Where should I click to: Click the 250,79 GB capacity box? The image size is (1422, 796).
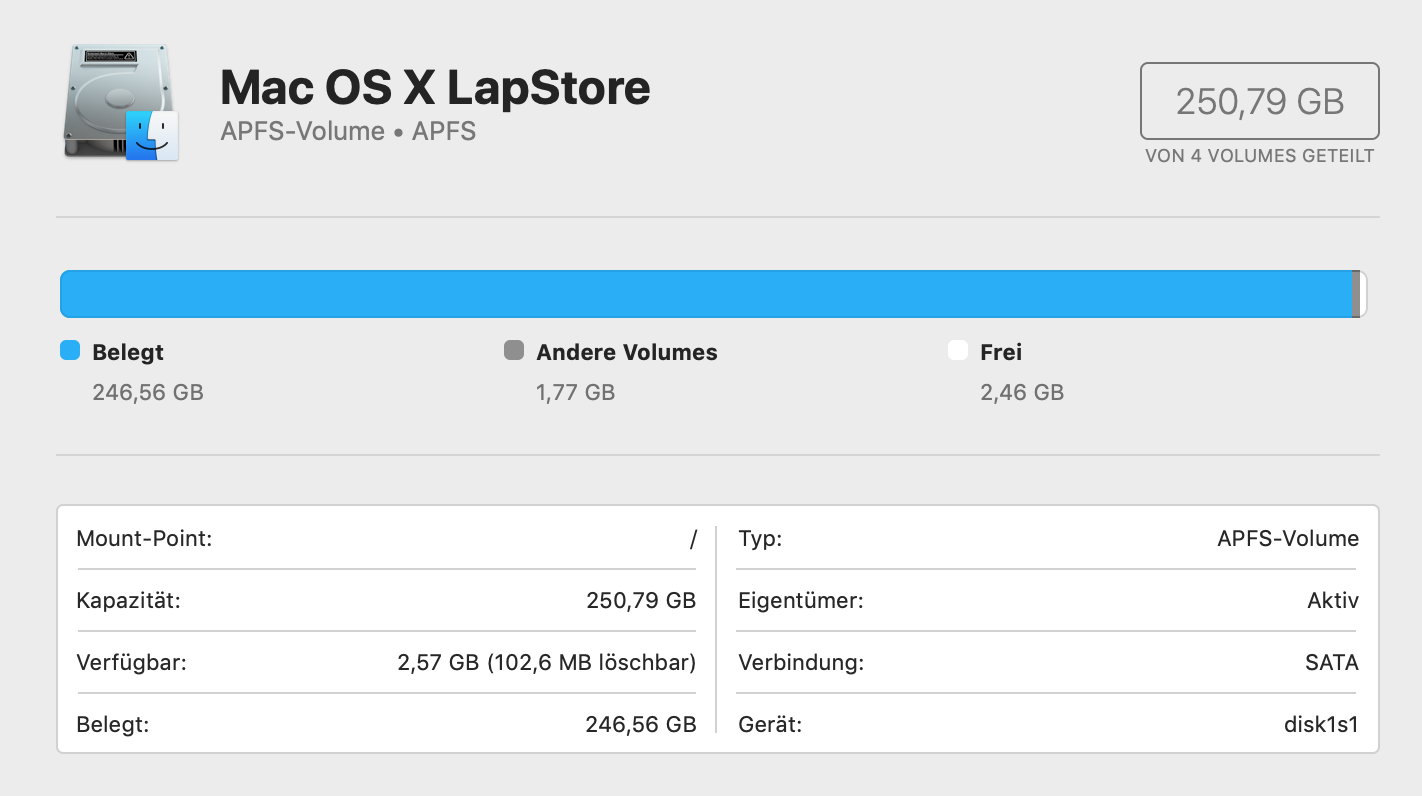click(x=1260, y=101)
